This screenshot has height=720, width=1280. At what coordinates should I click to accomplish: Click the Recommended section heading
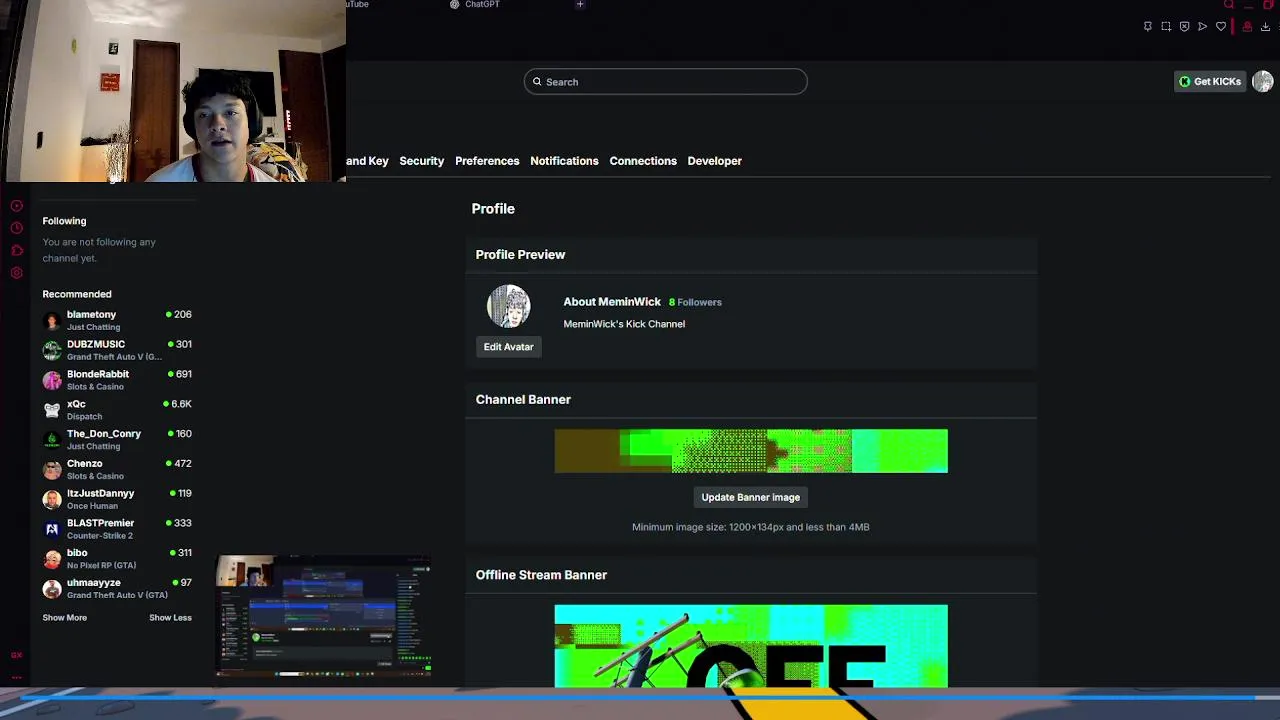pos(77,294)
